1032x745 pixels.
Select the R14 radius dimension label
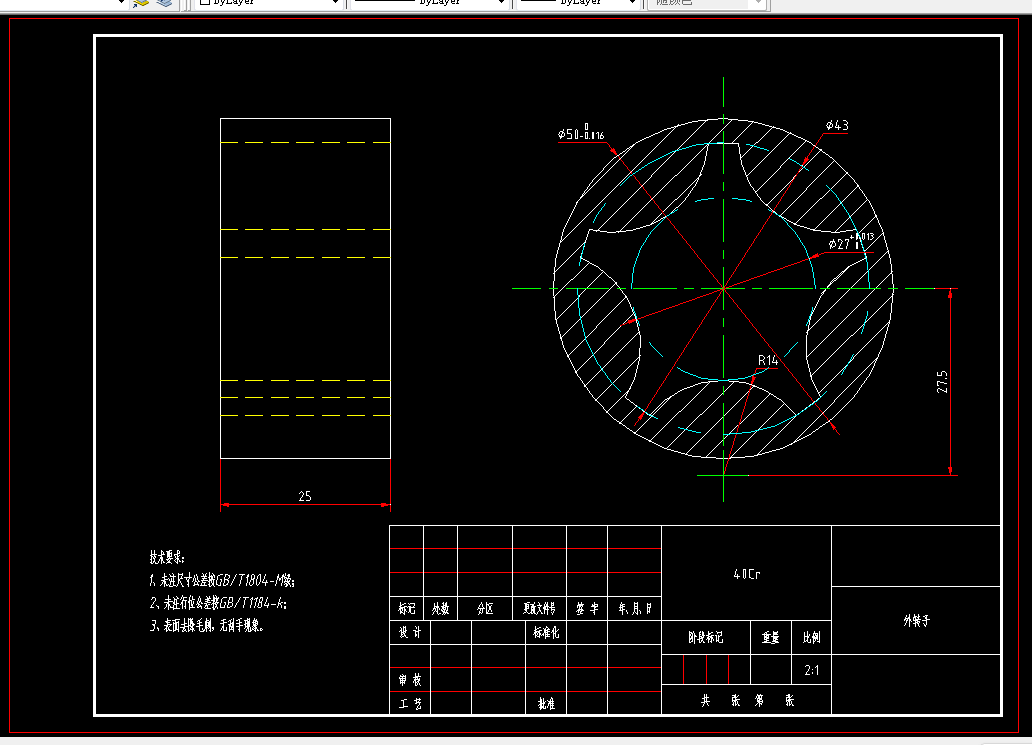768,360
